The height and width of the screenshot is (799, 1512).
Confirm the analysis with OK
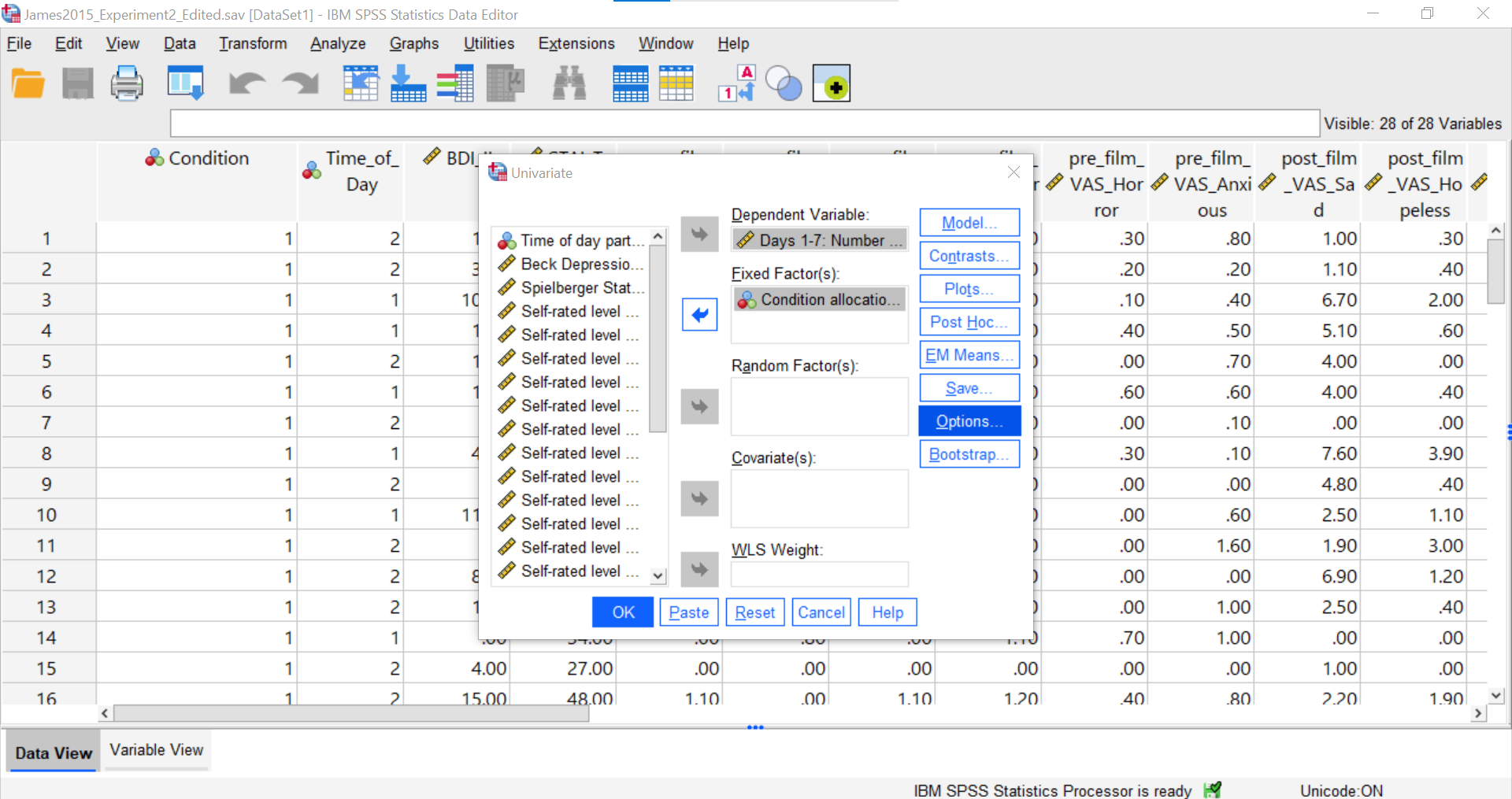click(x=623, y=612)
